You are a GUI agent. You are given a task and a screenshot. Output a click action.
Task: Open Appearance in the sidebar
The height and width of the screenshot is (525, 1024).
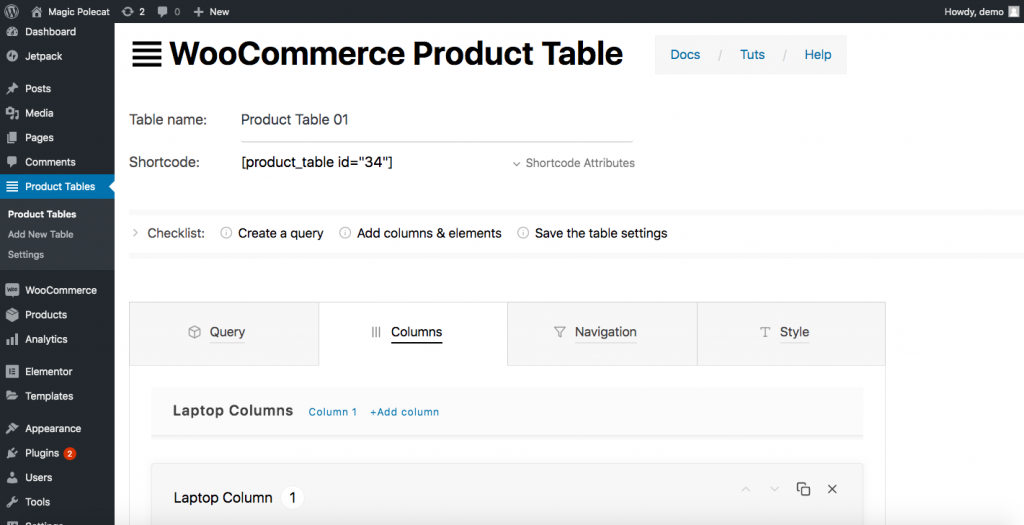[53, 428]
